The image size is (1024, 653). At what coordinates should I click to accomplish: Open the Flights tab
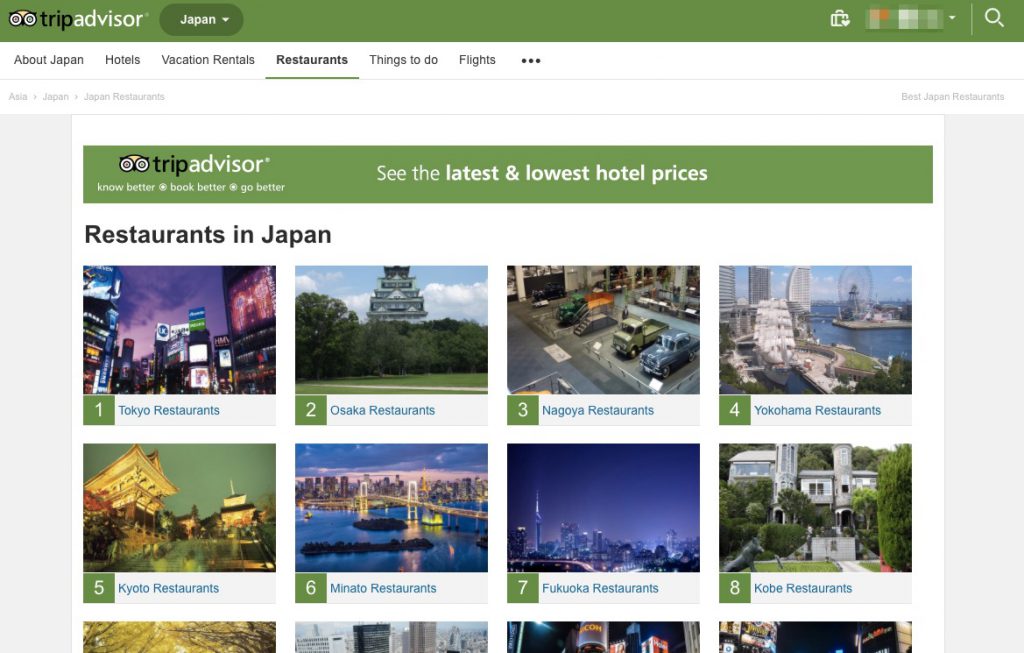(x=477, y=60)
